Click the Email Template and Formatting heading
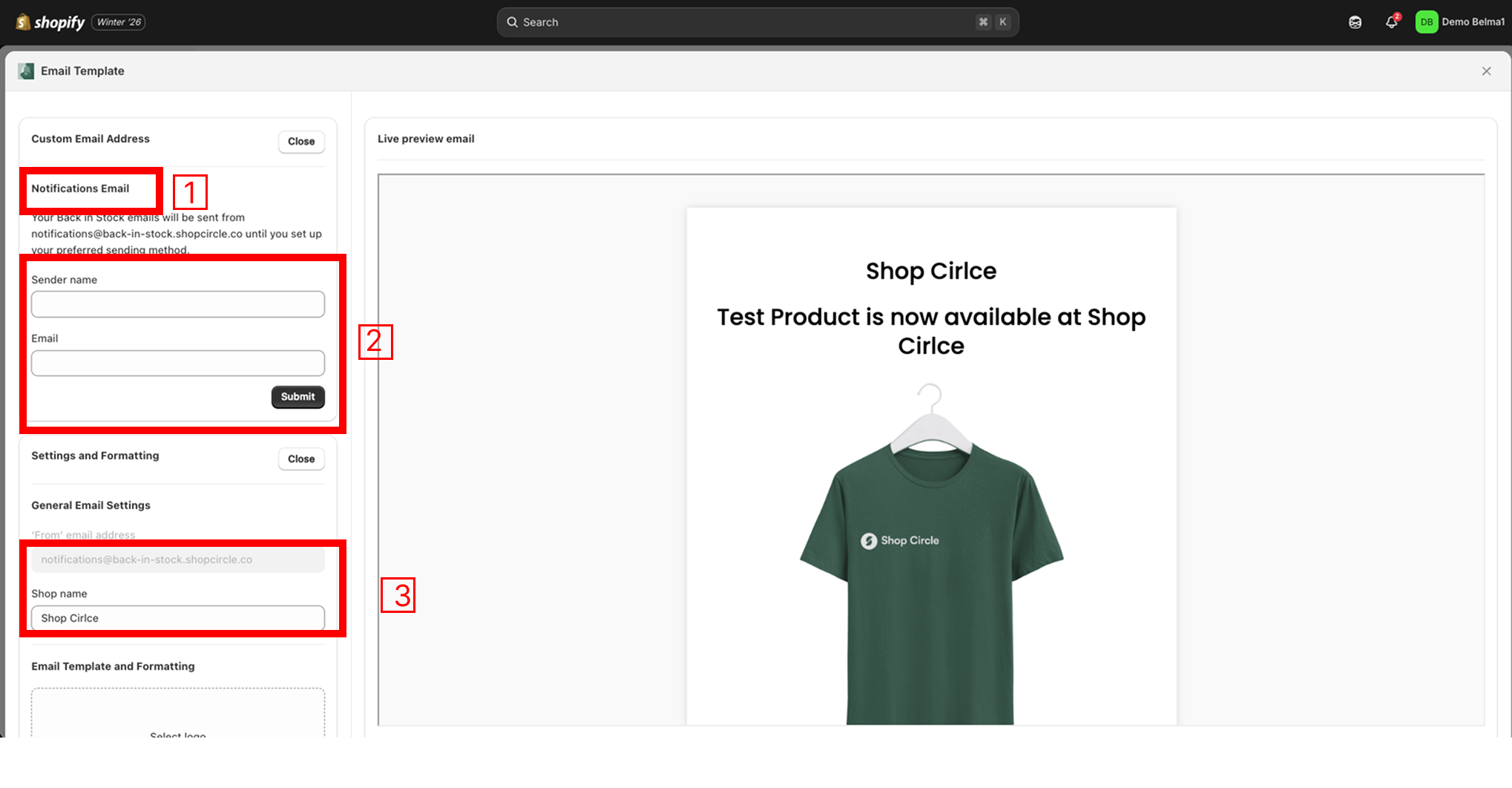Viewport: 1512px width, 788px height. 113,666
